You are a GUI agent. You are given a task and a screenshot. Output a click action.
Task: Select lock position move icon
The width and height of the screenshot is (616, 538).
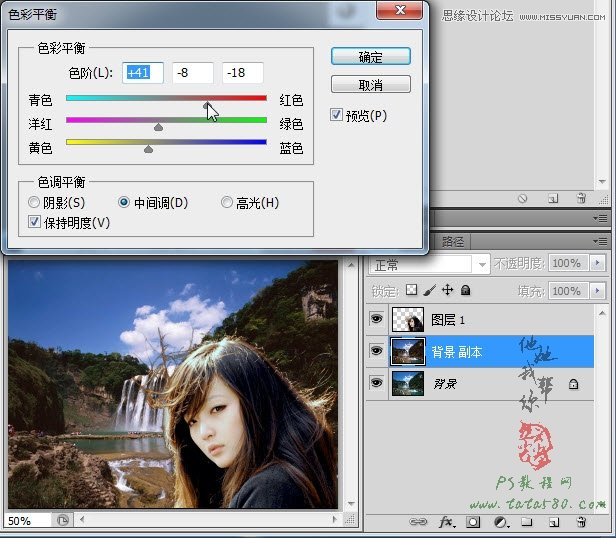pos(447,290)
